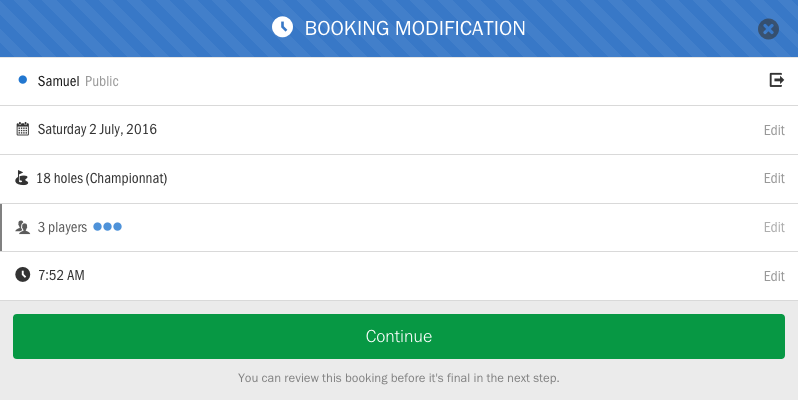Click the players icon beside 3 players

pyautogui.click(x=22, y=228)
